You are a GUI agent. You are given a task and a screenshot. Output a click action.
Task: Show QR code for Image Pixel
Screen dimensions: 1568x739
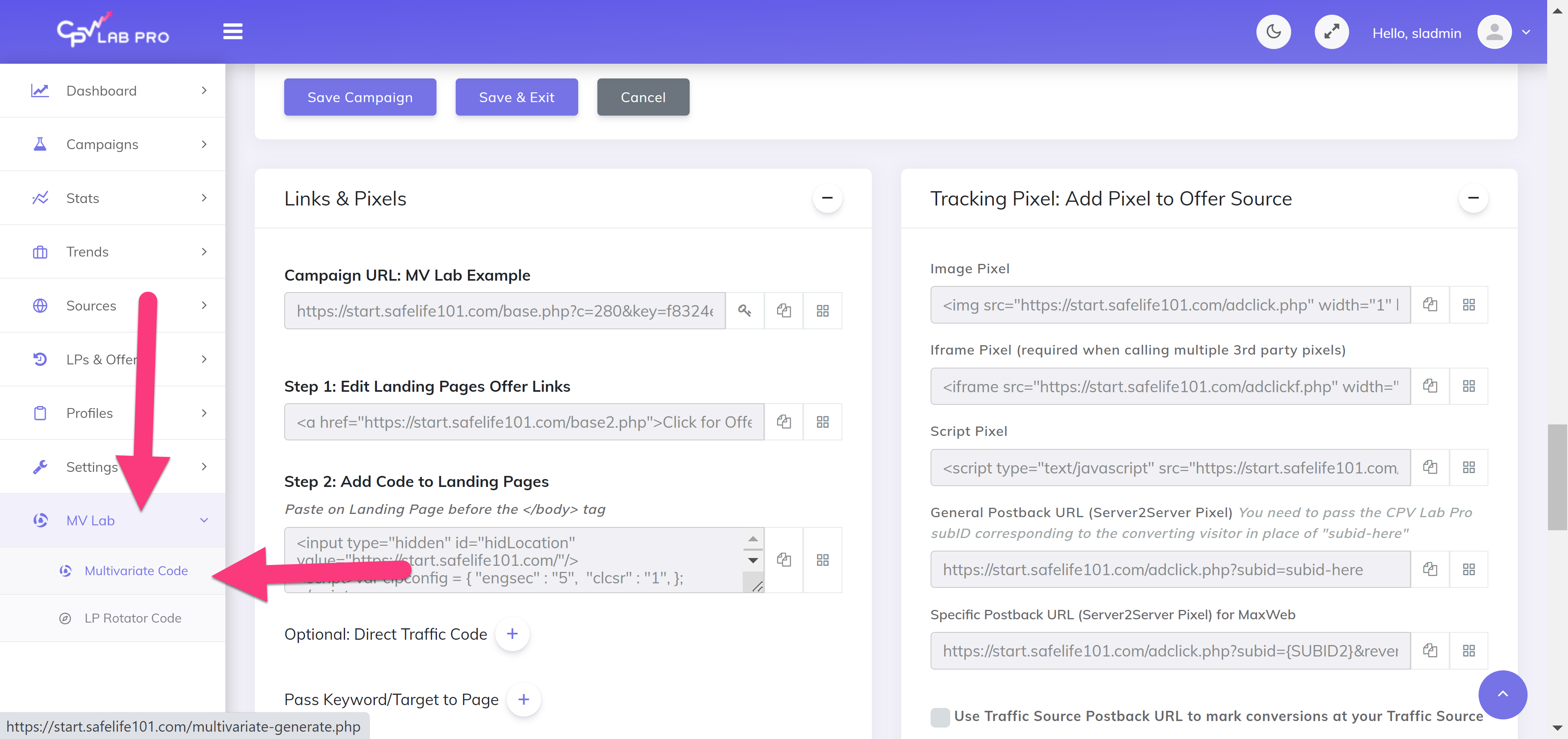[1468, 305]
